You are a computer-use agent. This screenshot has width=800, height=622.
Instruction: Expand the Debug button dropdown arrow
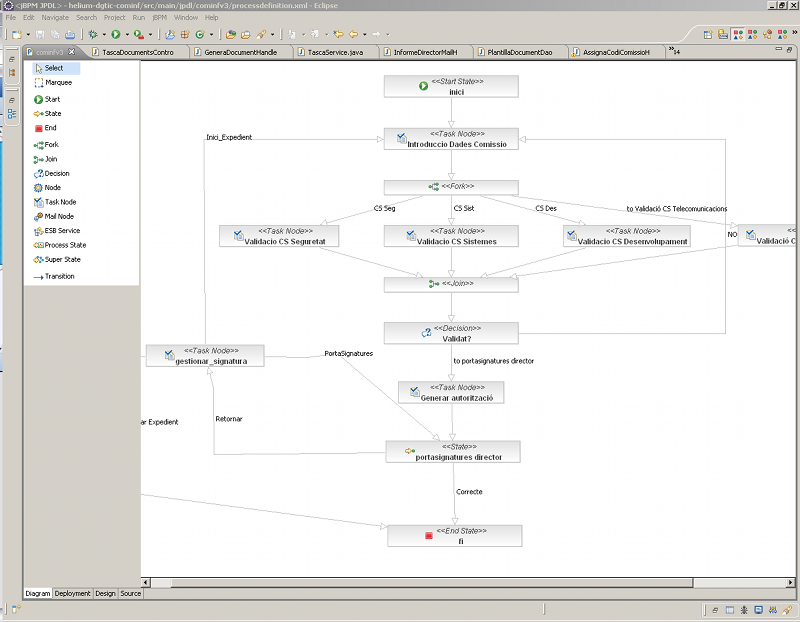(104, 34)
